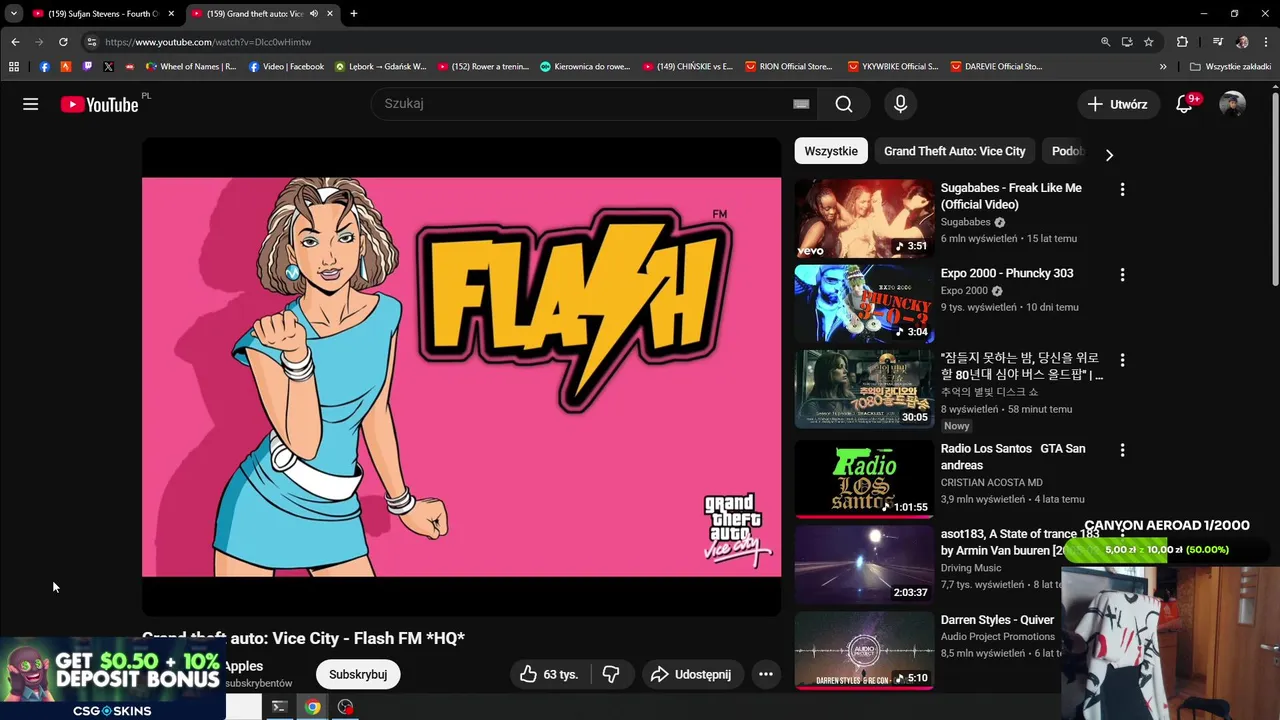This screenshot has height=720, width=1280.
Task: Click the search magnifier button
Action: pos(844,104)
